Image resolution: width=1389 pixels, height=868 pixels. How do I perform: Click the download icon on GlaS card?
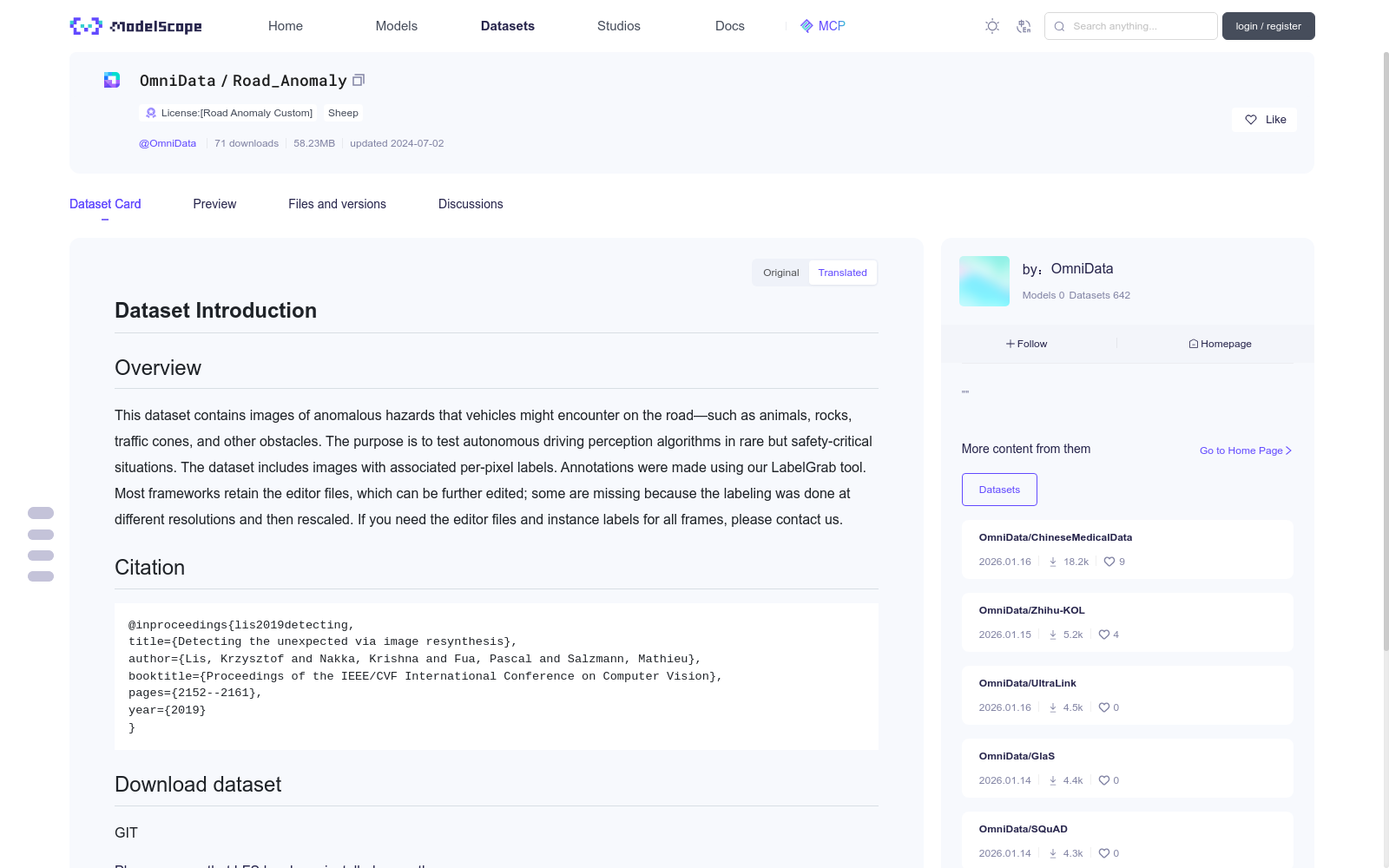pos(1053,780)
